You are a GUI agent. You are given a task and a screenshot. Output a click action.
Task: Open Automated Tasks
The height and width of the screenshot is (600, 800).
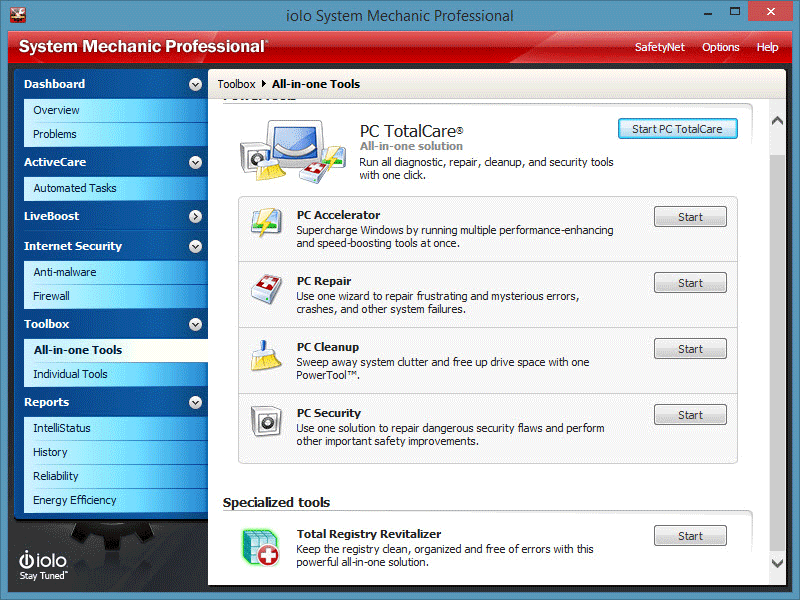click(x=116, y=188)
